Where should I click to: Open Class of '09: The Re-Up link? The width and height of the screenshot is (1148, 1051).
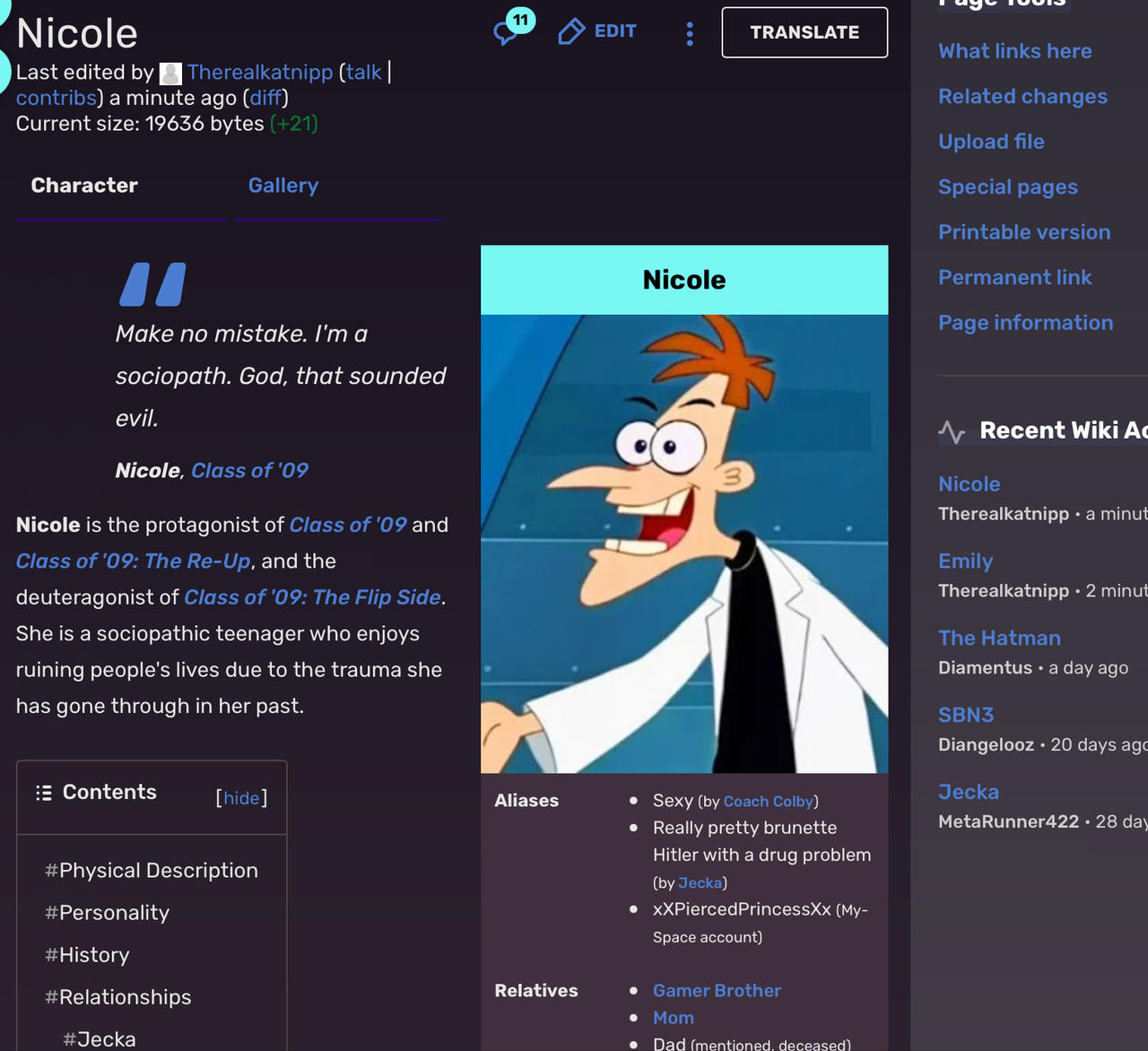point(134,561)
